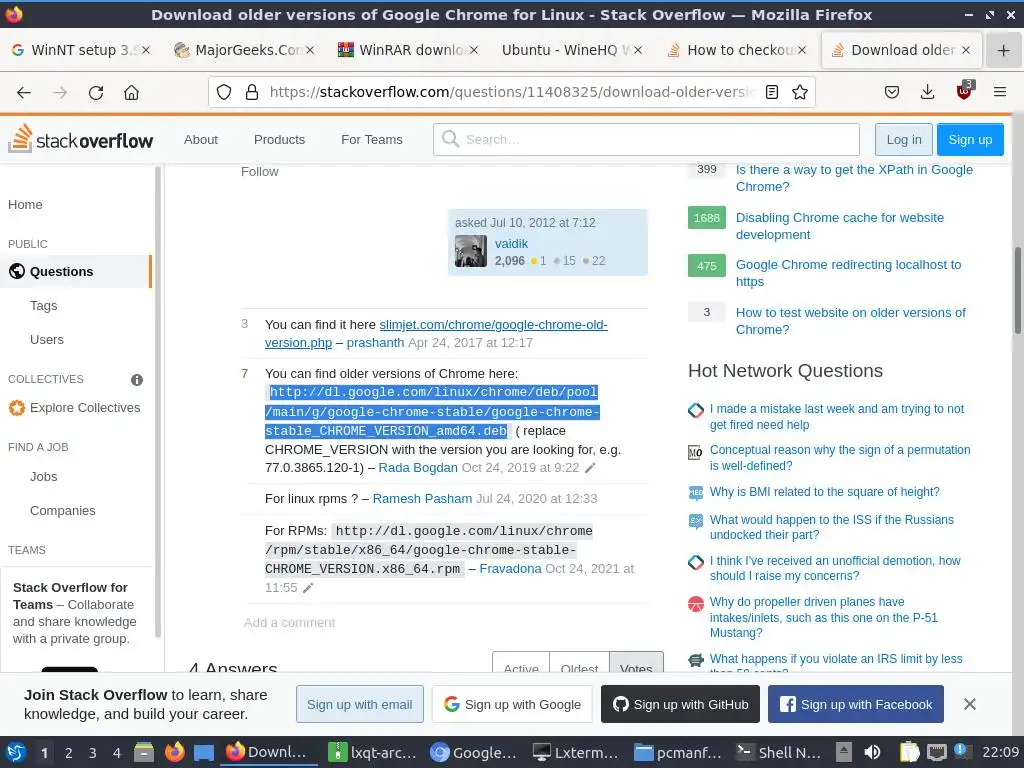This screenshot has height=768, width=1024.
Task: Open Jobs in the sidebar
Action: pyautogui.click(x=44, y=477)
